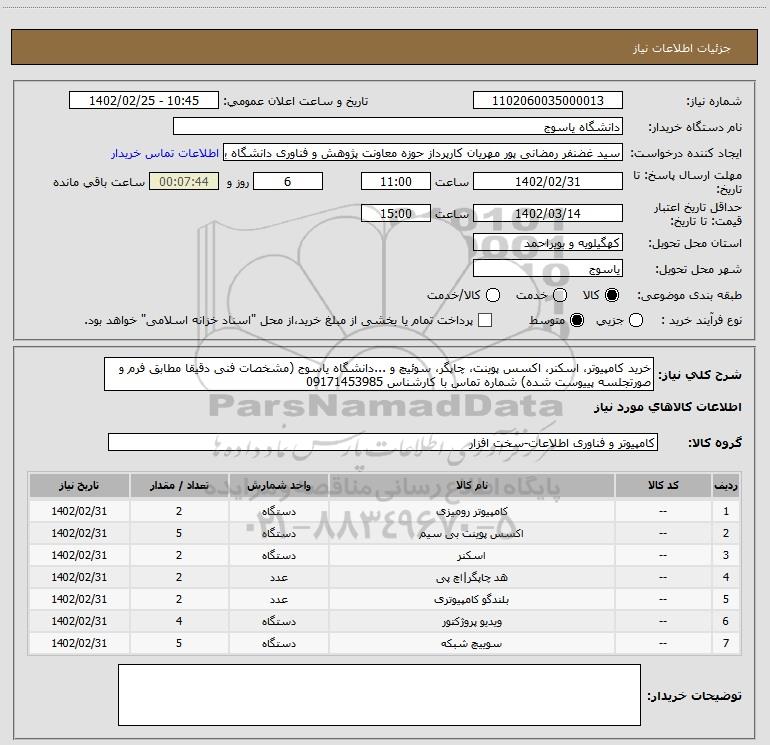Click the ردیف column header
The height and width of the screenshot is (745, 770).
click(726, 485)
